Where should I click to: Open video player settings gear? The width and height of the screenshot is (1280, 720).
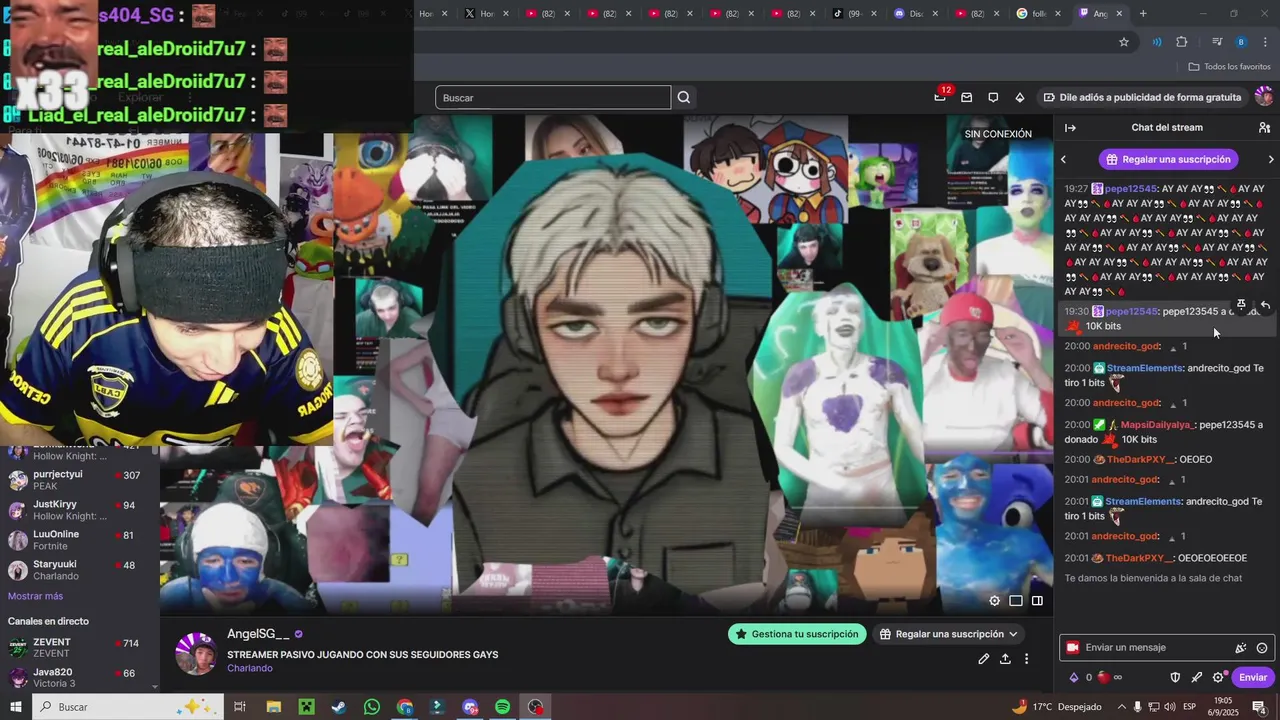[994, 601]
